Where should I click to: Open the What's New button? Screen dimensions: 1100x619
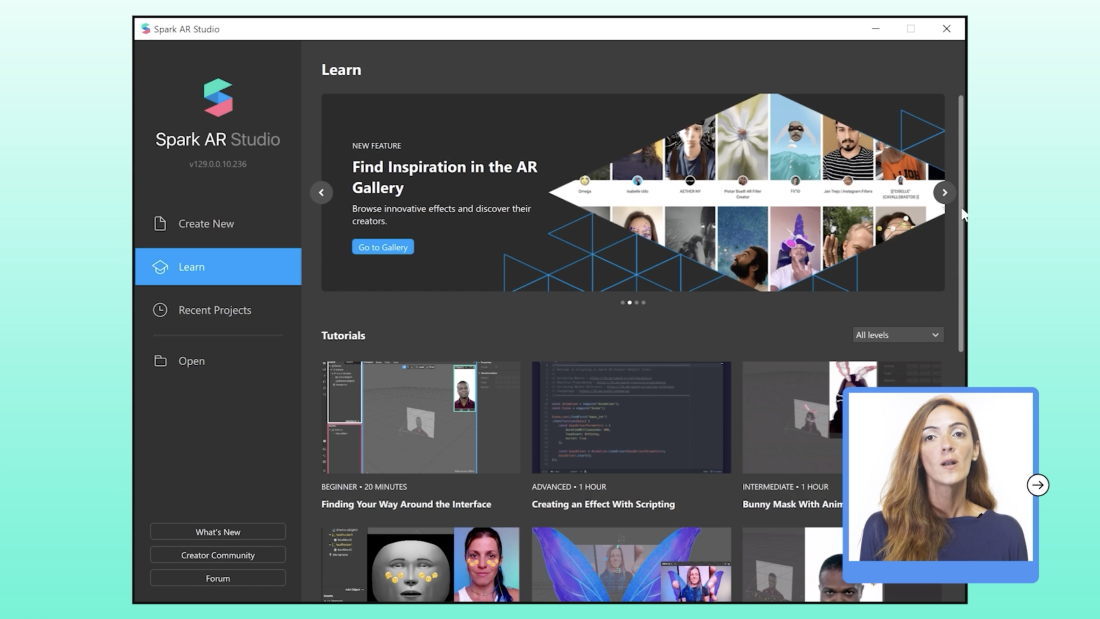[x=218, y=532]
